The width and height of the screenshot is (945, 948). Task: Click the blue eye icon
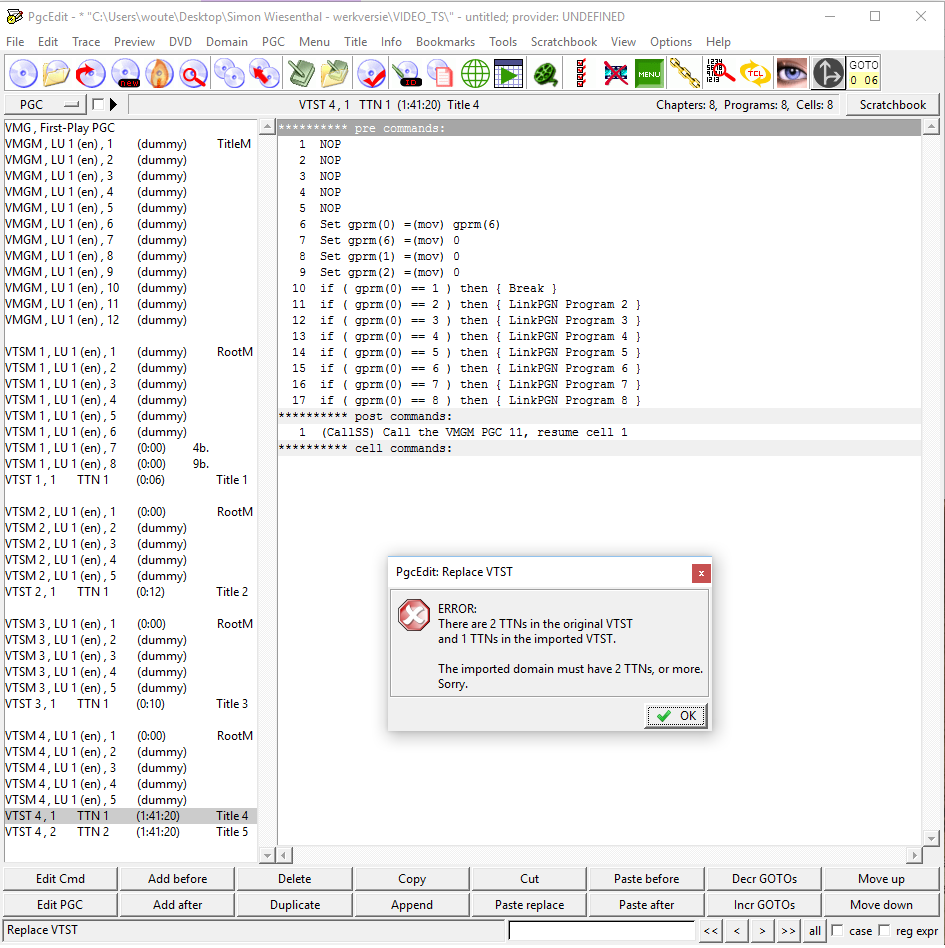click(792, 74)
